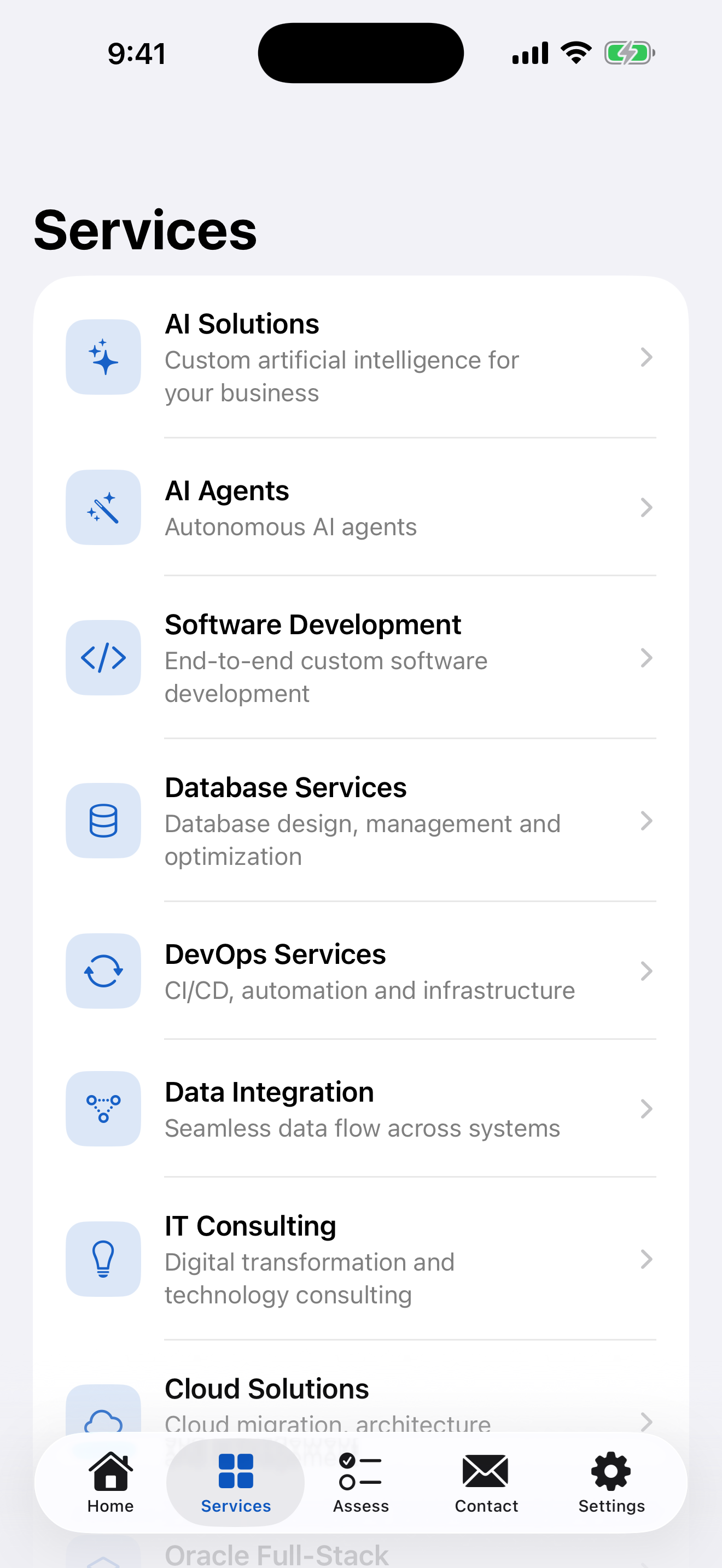This screenshot has height=1568, width=722.
Task: Tap 'End-to-end custom software development' description
Action: (x=325, y=677)
